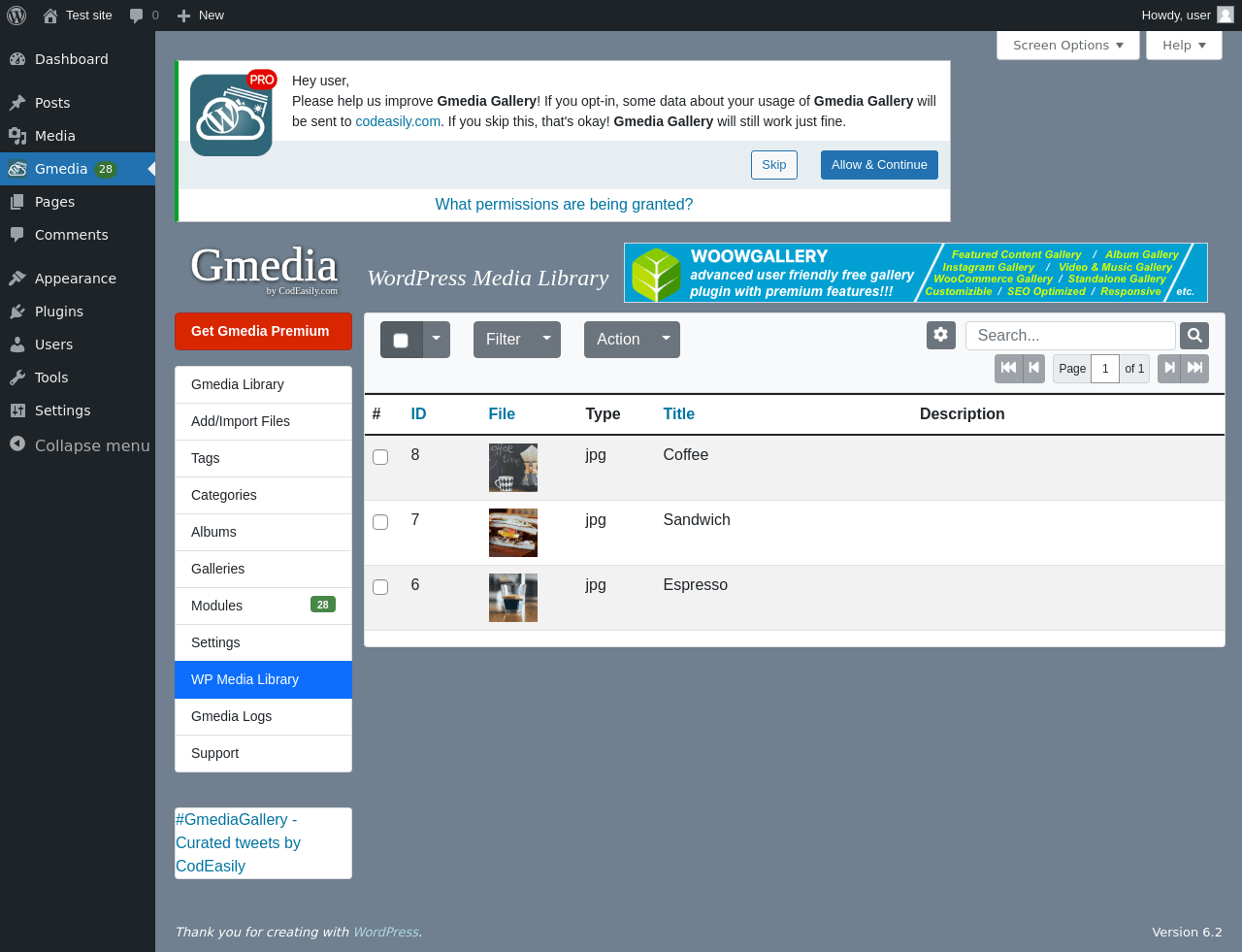Sort by Title column header

[679, 414]
